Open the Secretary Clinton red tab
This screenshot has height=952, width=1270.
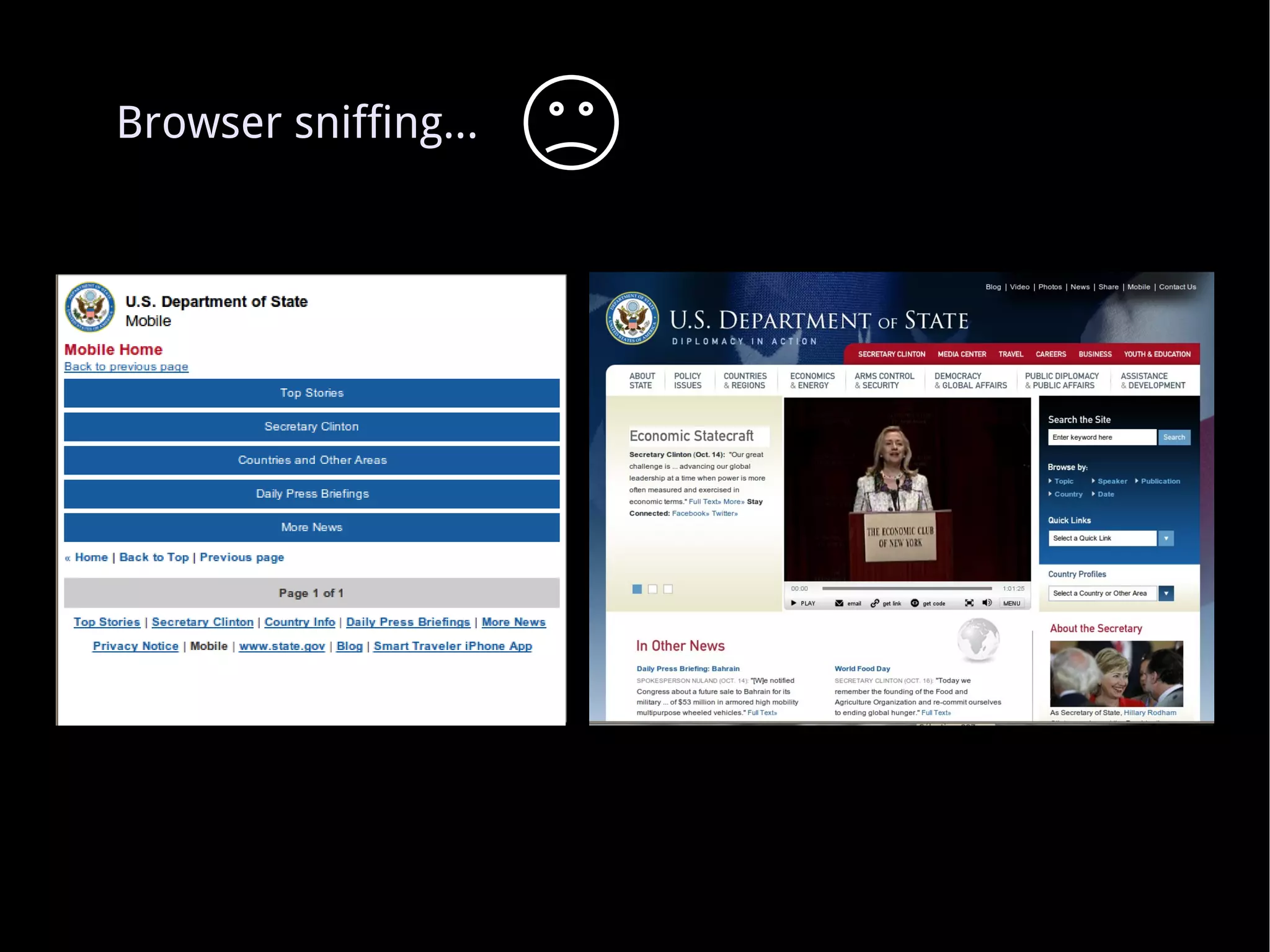point(891,354)
